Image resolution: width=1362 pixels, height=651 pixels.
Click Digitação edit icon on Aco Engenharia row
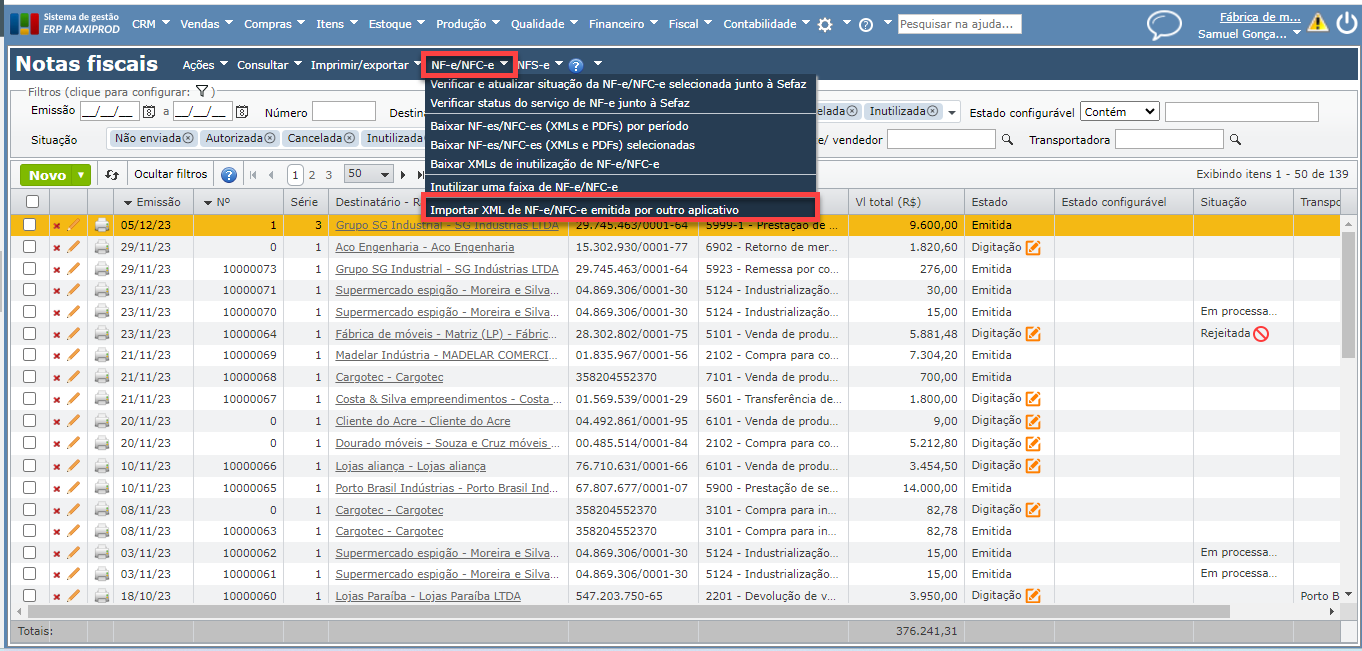1033,247
